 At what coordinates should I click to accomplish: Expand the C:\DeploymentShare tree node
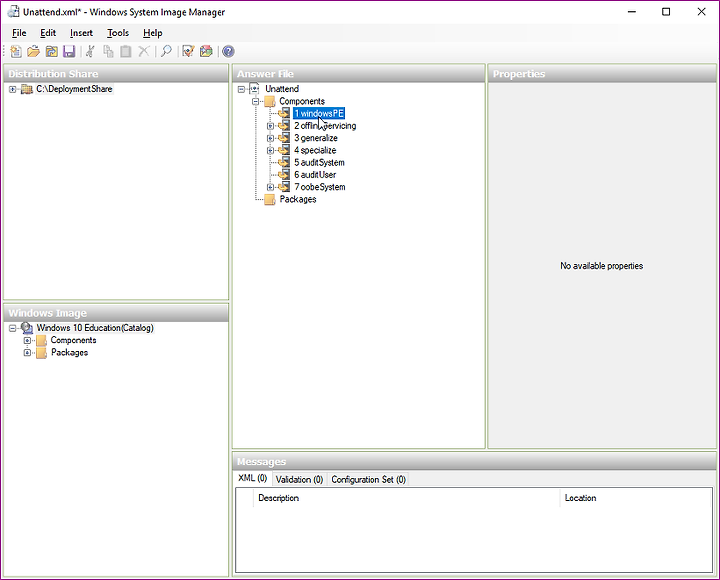click(12, 90)
